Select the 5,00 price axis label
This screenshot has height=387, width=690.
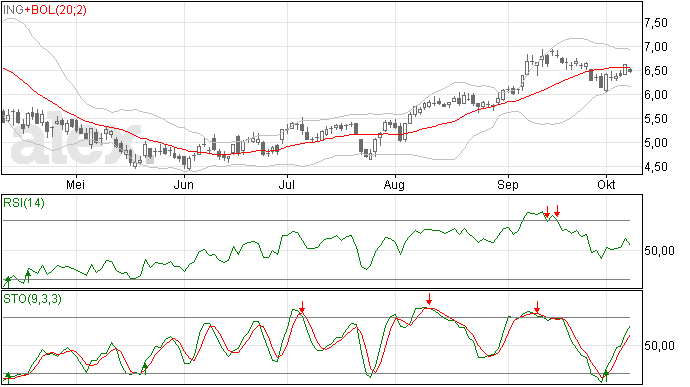click(656, 143)
